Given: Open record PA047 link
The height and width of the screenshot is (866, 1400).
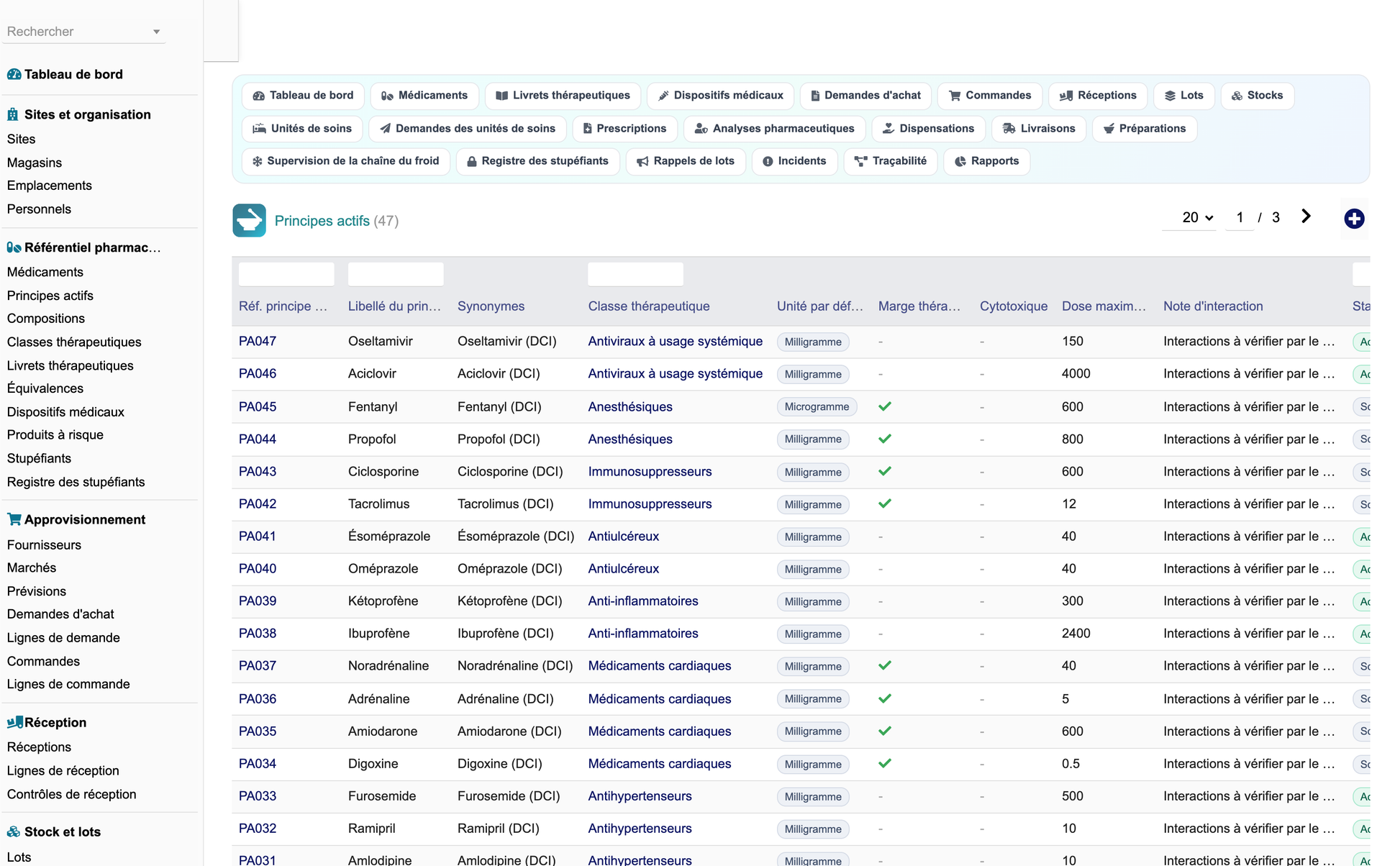Looking at the screenshot, I should click(258, 342).
